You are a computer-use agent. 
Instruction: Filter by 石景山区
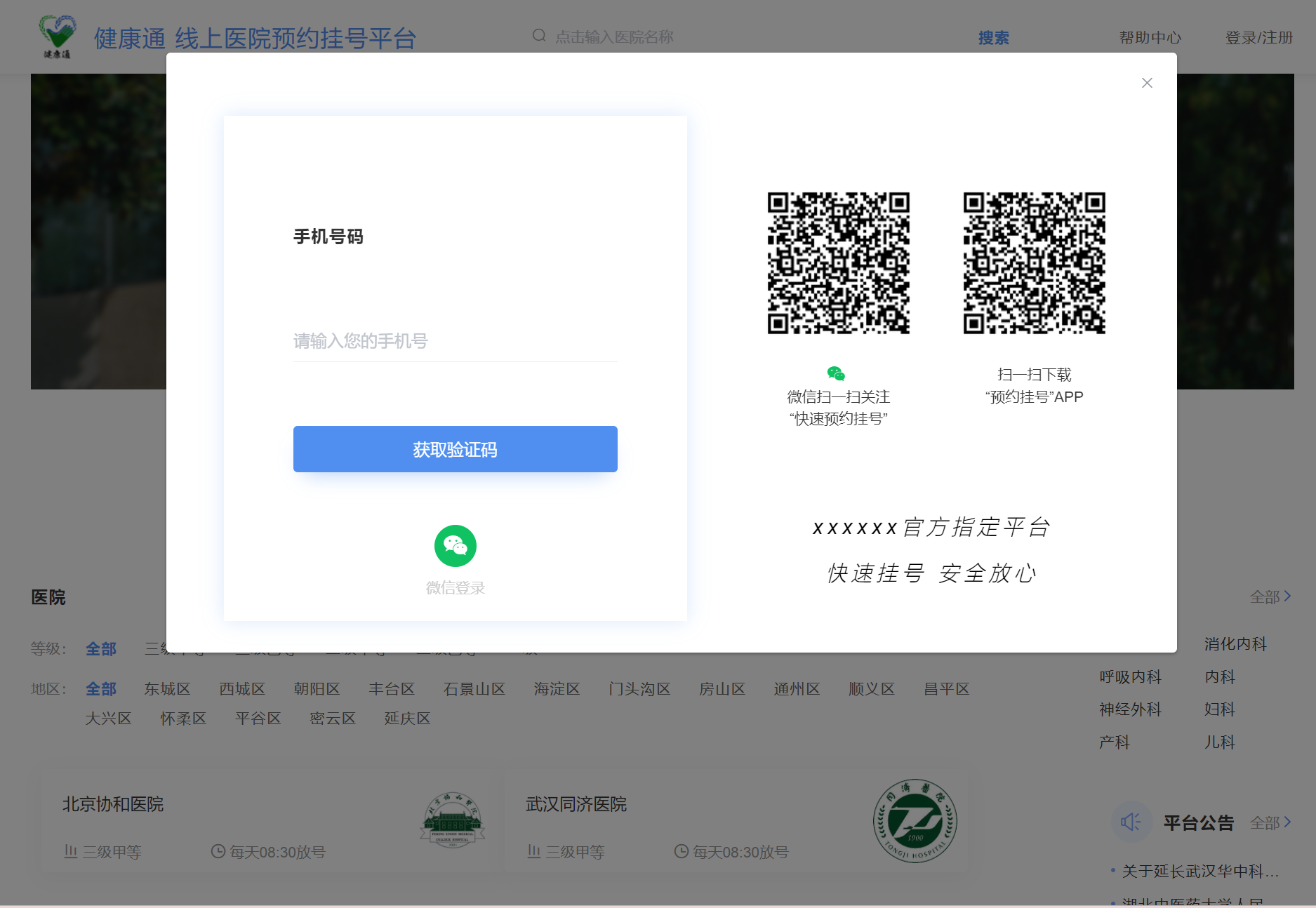(474, 689)
